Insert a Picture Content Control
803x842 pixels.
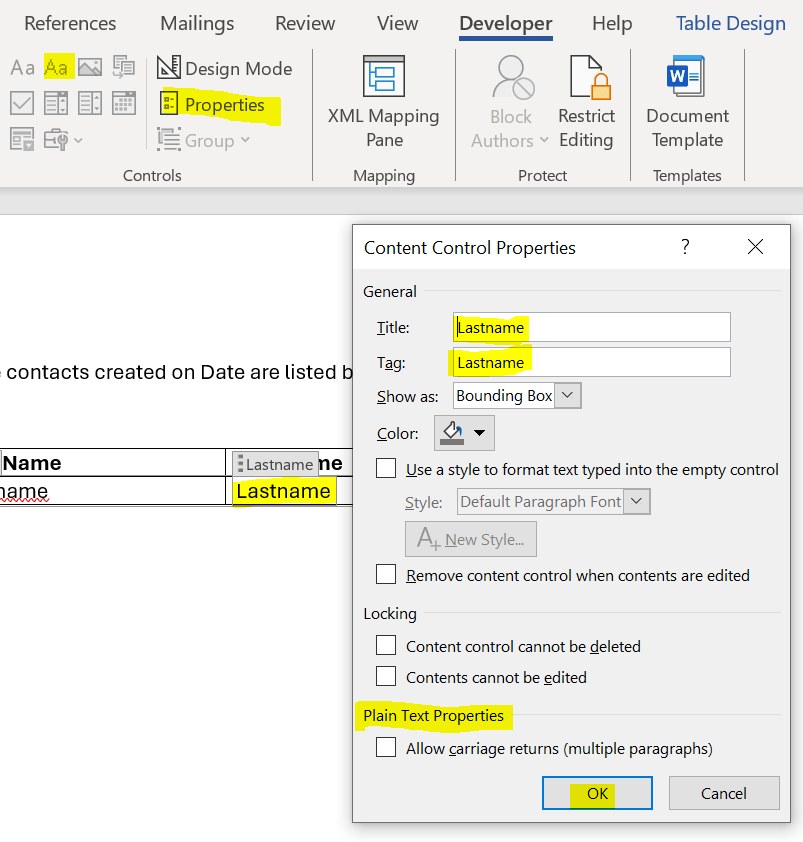[90, 68]
